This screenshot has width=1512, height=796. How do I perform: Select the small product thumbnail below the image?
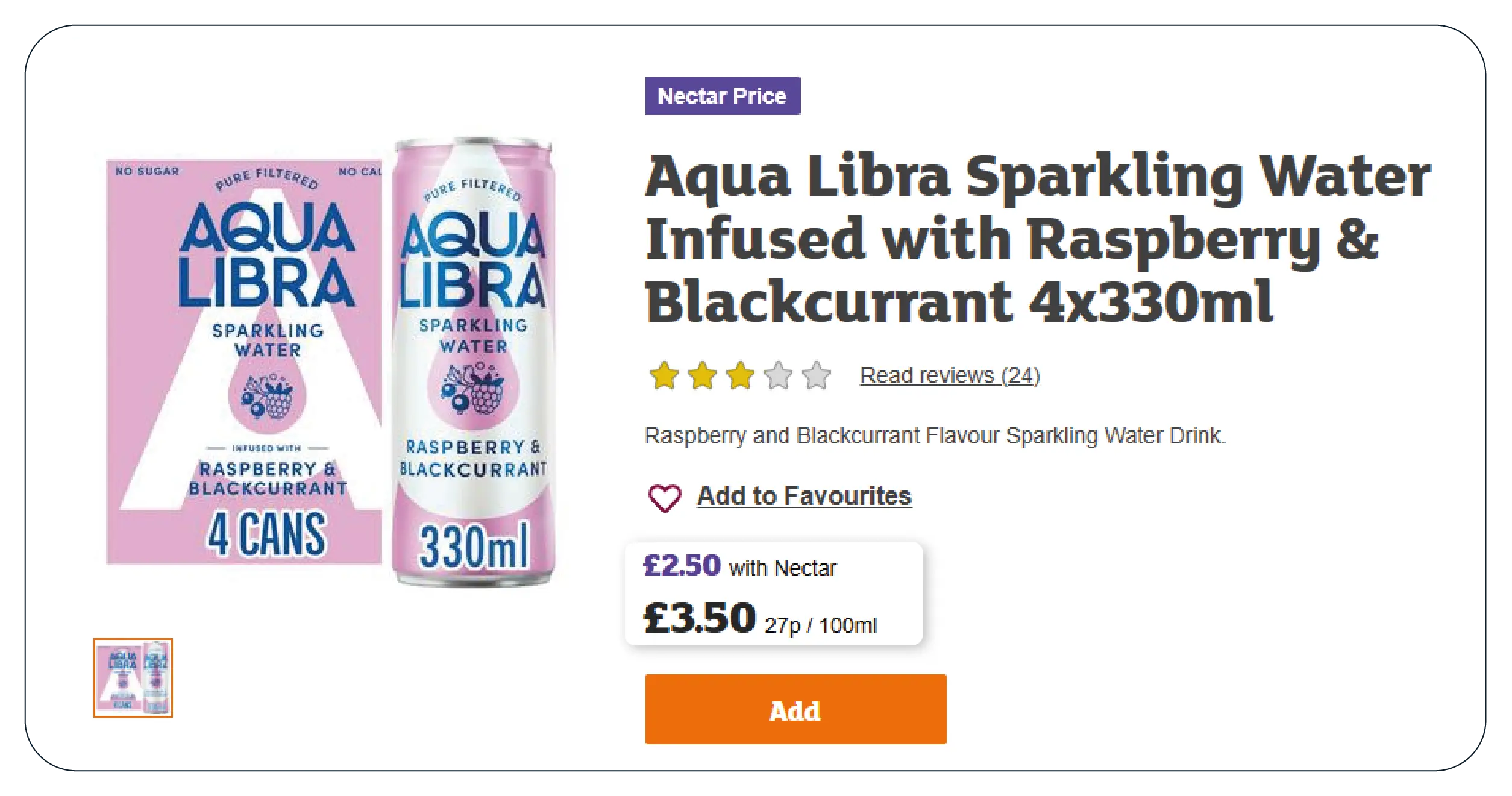(133, 677)
